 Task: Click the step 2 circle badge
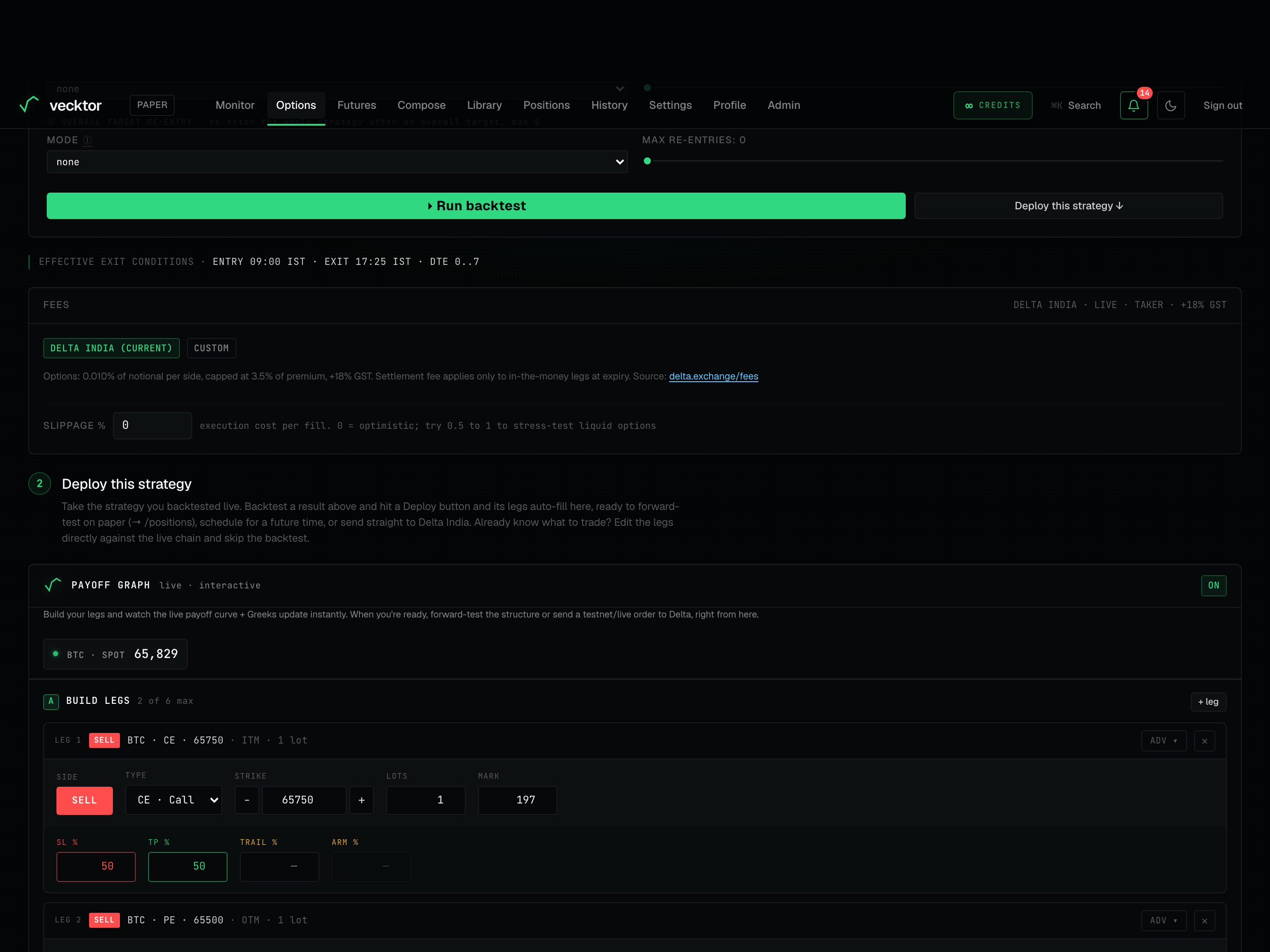click(40, 483)
